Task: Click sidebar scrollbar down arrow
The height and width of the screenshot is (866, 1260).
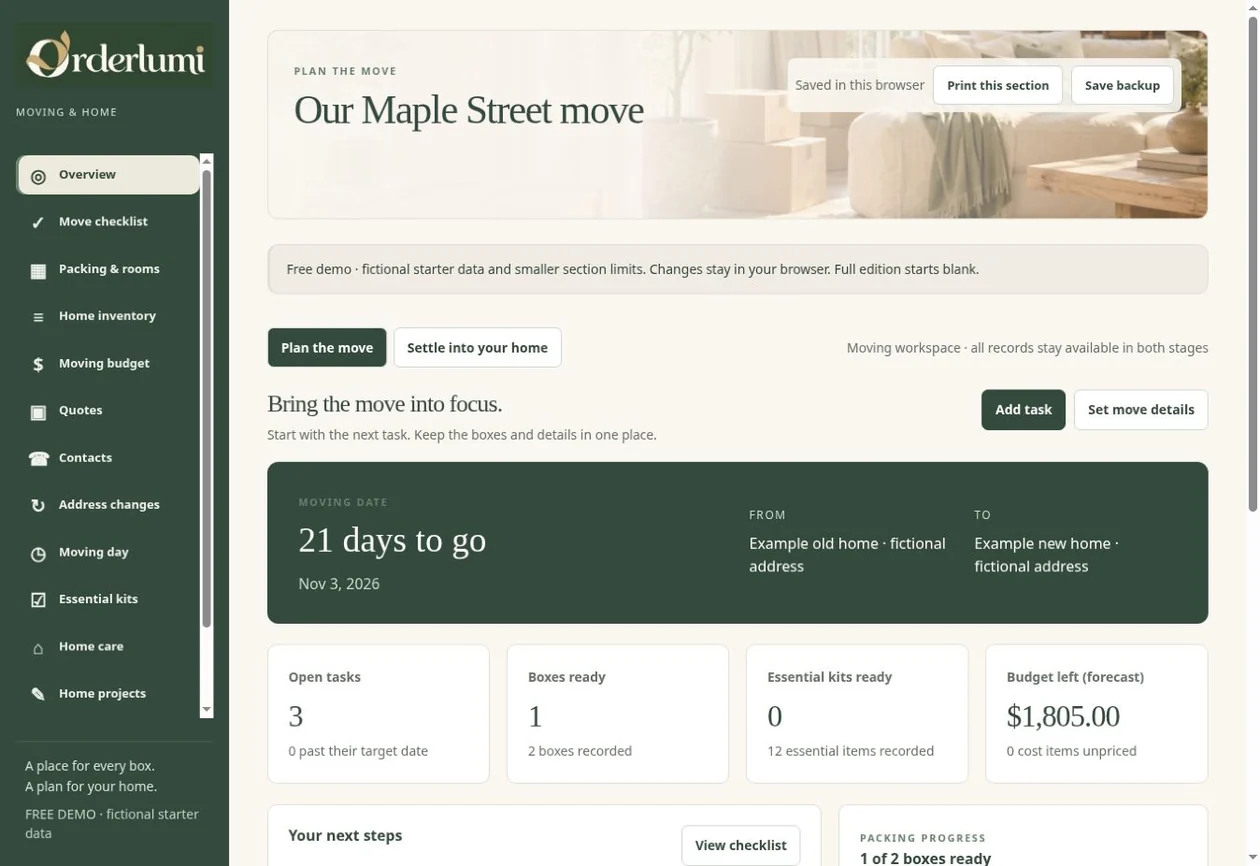Action: pyautogui.click(x=207, y=710)
